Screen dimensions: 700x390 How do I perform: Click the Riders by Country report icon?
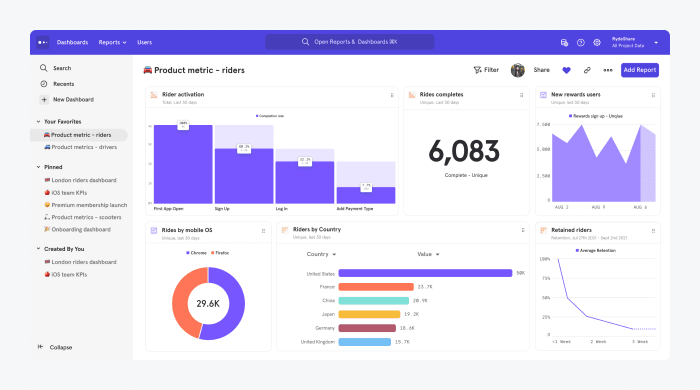tap(285, 230)
